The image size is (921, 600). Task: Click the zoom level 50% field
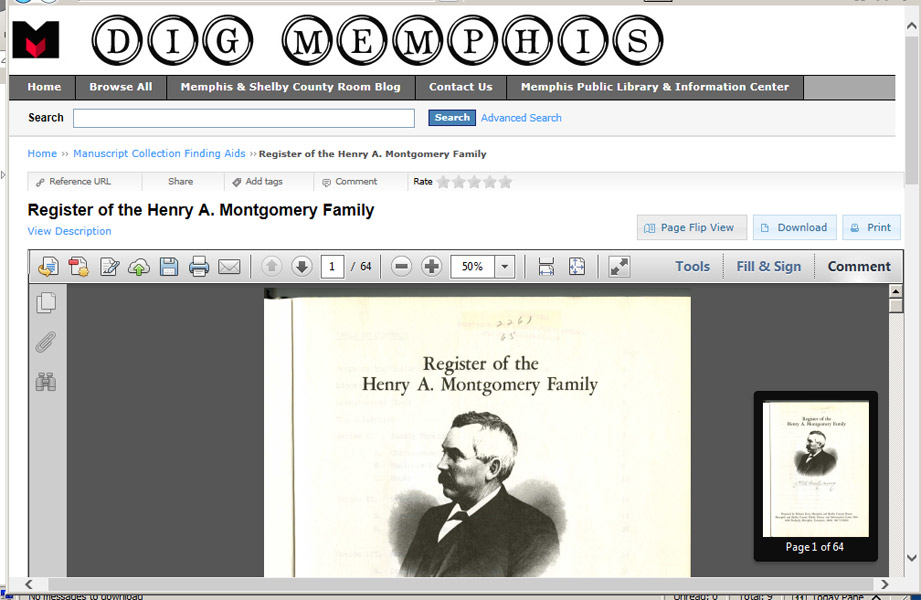[x=472, y=267]
